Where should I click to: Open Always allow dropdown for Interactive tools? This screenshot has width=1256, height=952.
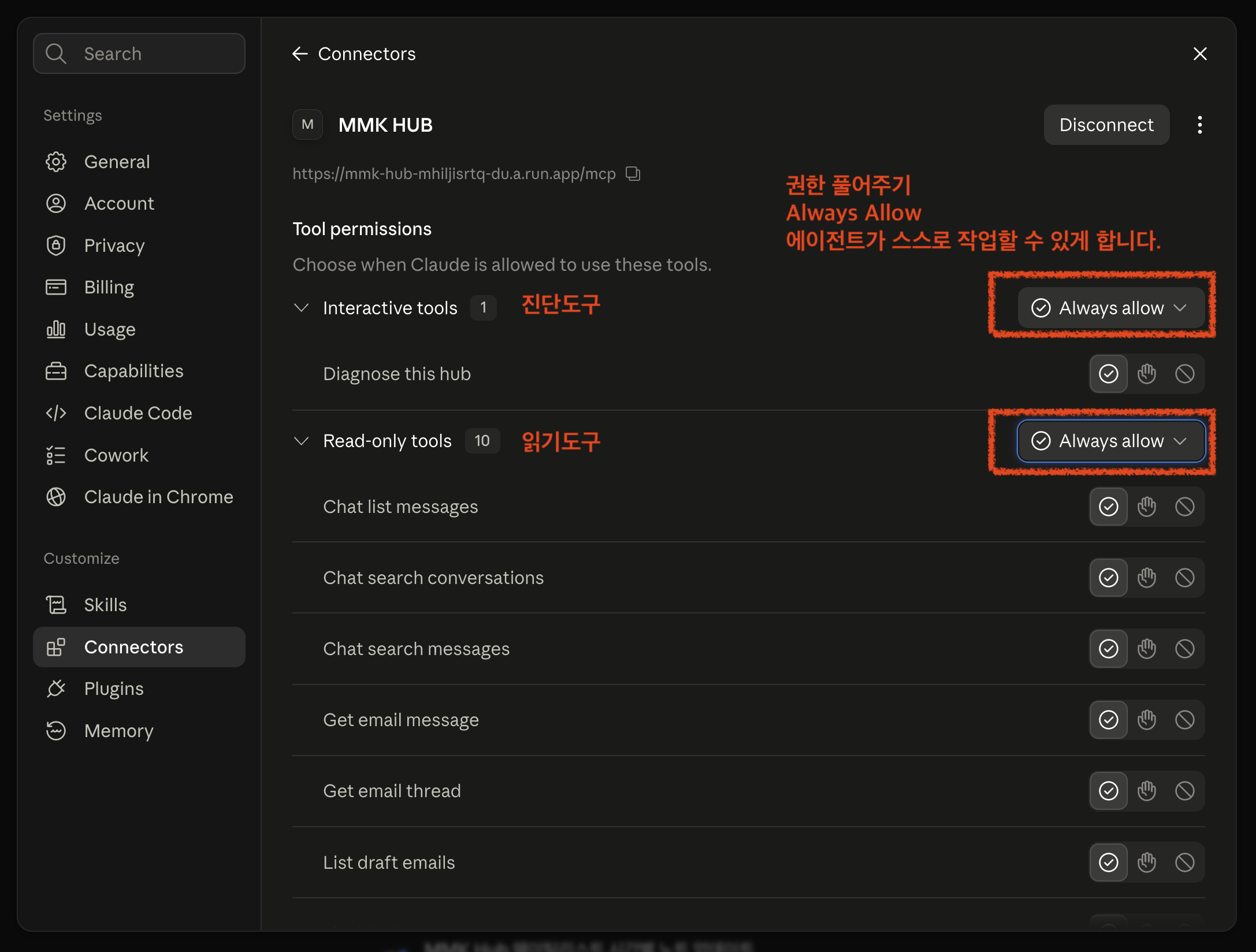tap(1110, 308)
